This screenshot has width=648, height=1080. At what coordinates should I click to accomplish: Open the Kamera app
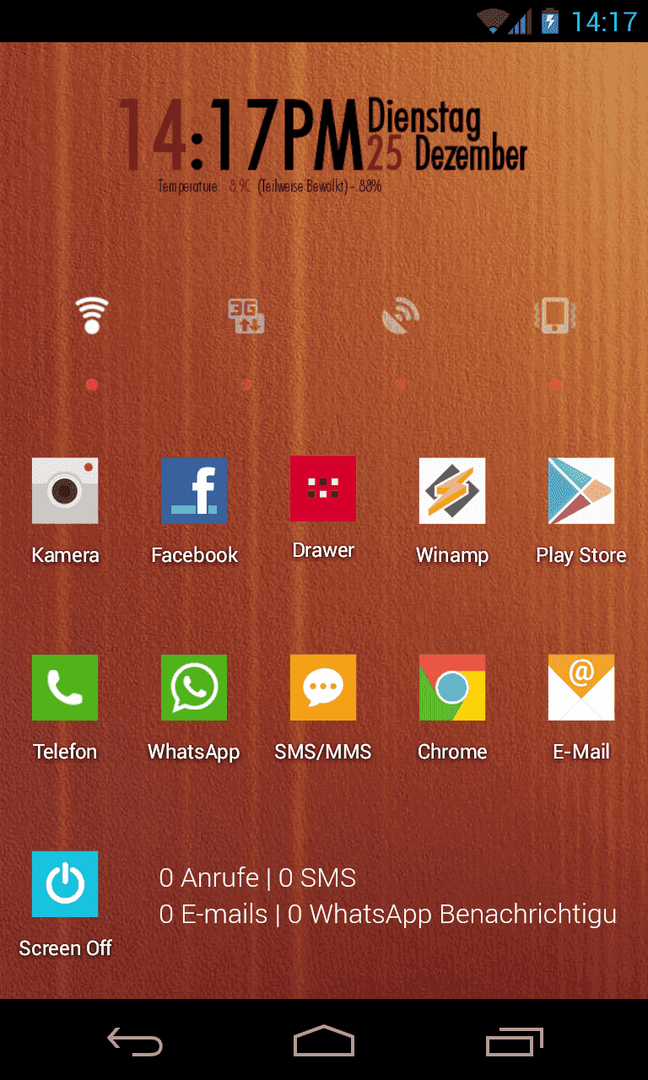tap(65, 490)
